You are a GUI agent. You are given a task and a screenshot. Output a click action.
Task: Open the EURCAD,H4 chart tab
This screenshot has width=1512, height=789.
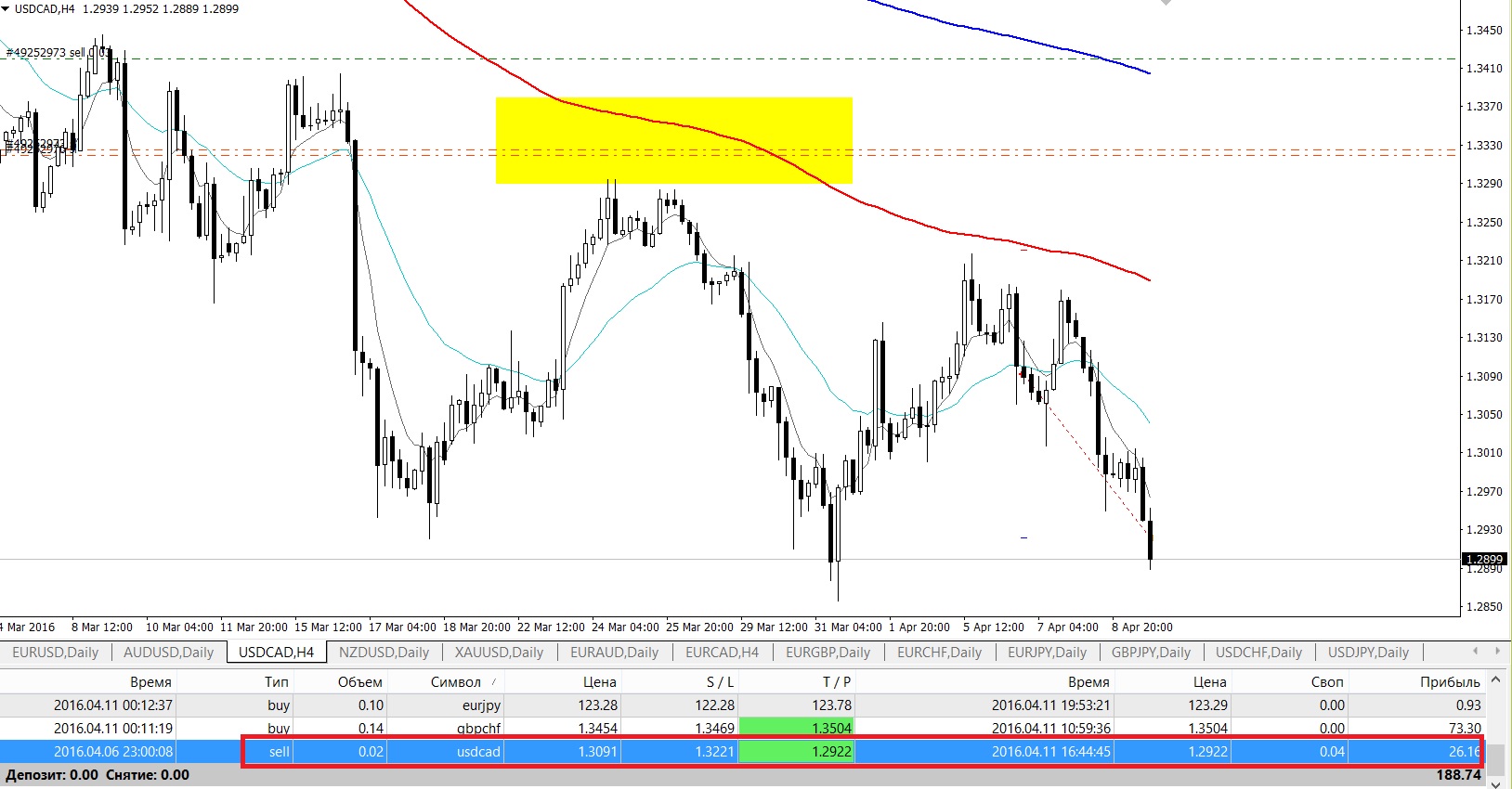coord(722,653)
